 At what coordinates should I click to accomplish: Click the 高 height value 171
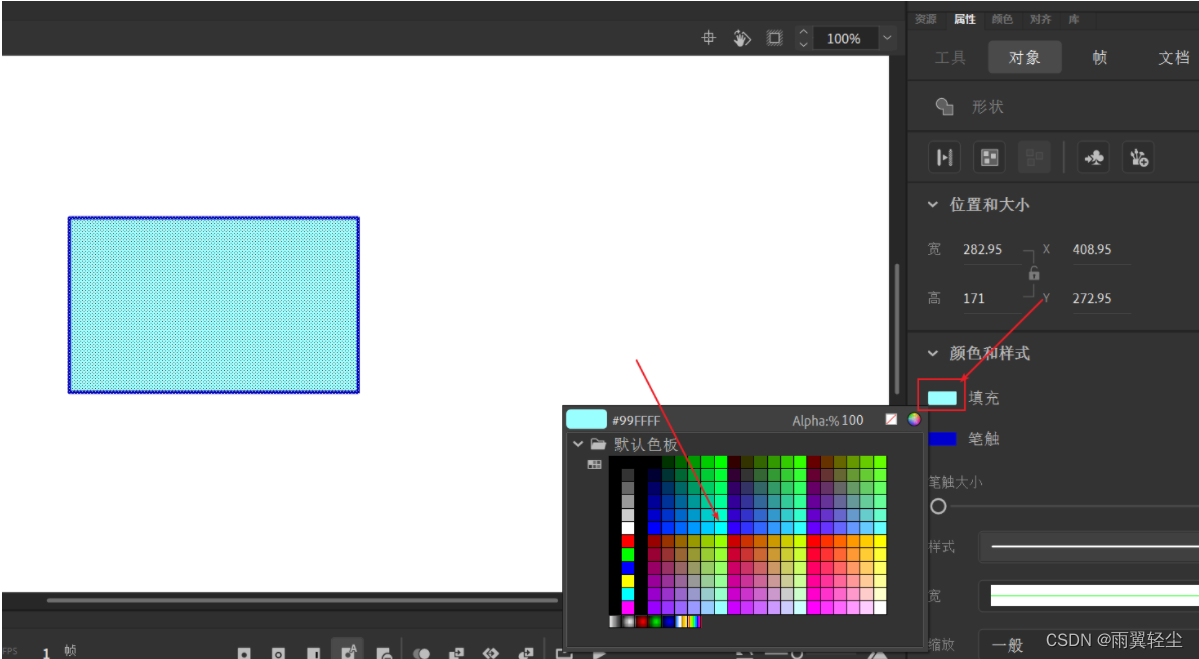(974, 298)
